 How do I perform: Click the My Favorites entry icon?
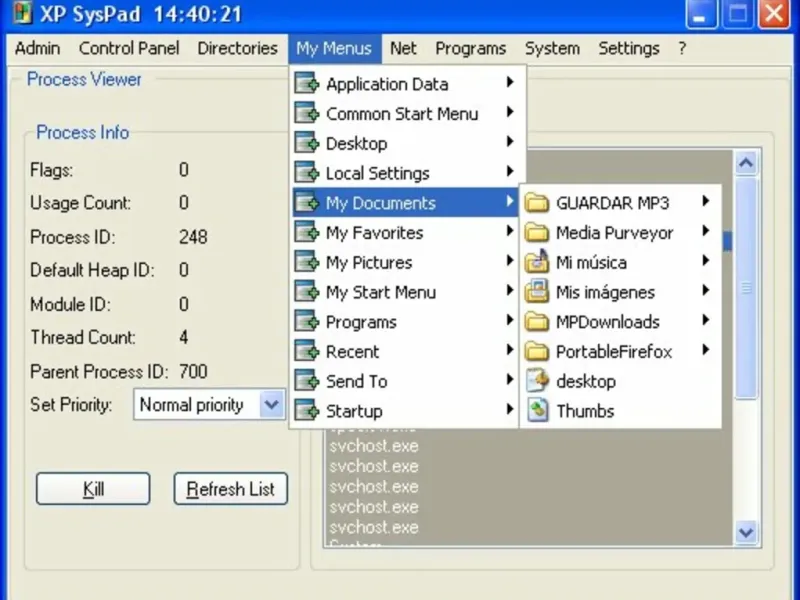307,232
